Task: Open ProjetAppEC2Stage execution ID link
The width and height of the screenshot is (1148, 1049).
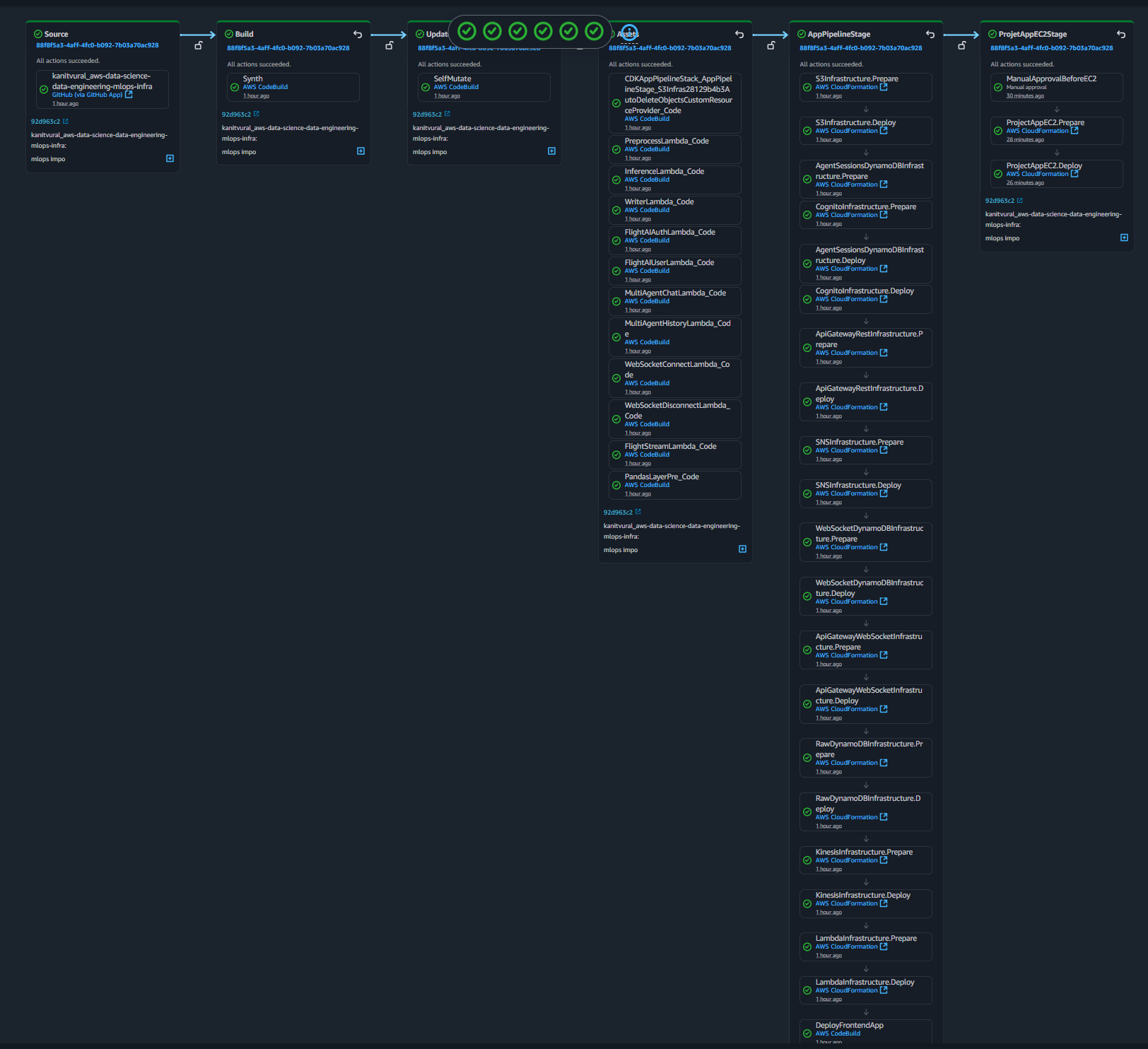Action: (x=1052, y=48)
